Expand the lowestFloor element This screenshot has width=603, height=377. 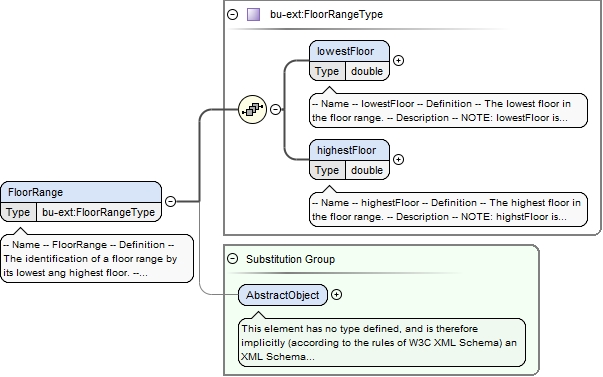(x=398, y=61)
